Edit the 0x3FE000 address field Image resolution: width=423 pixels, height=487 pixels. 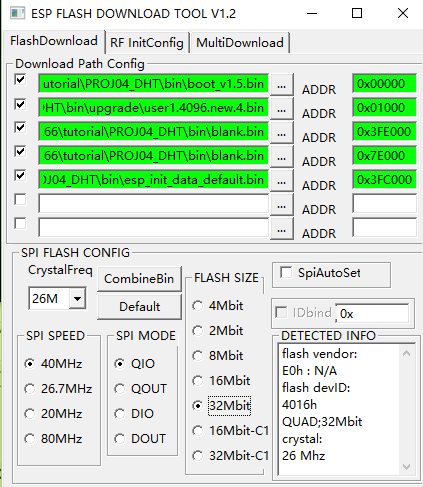[x=384, y=131]
